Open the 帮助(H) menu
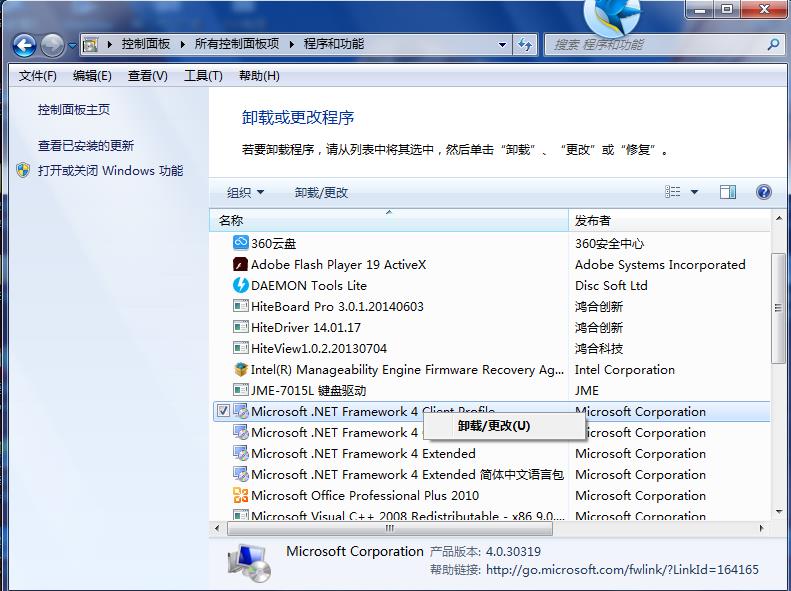This screenshot has width=791, height=591. click(259, 76)
